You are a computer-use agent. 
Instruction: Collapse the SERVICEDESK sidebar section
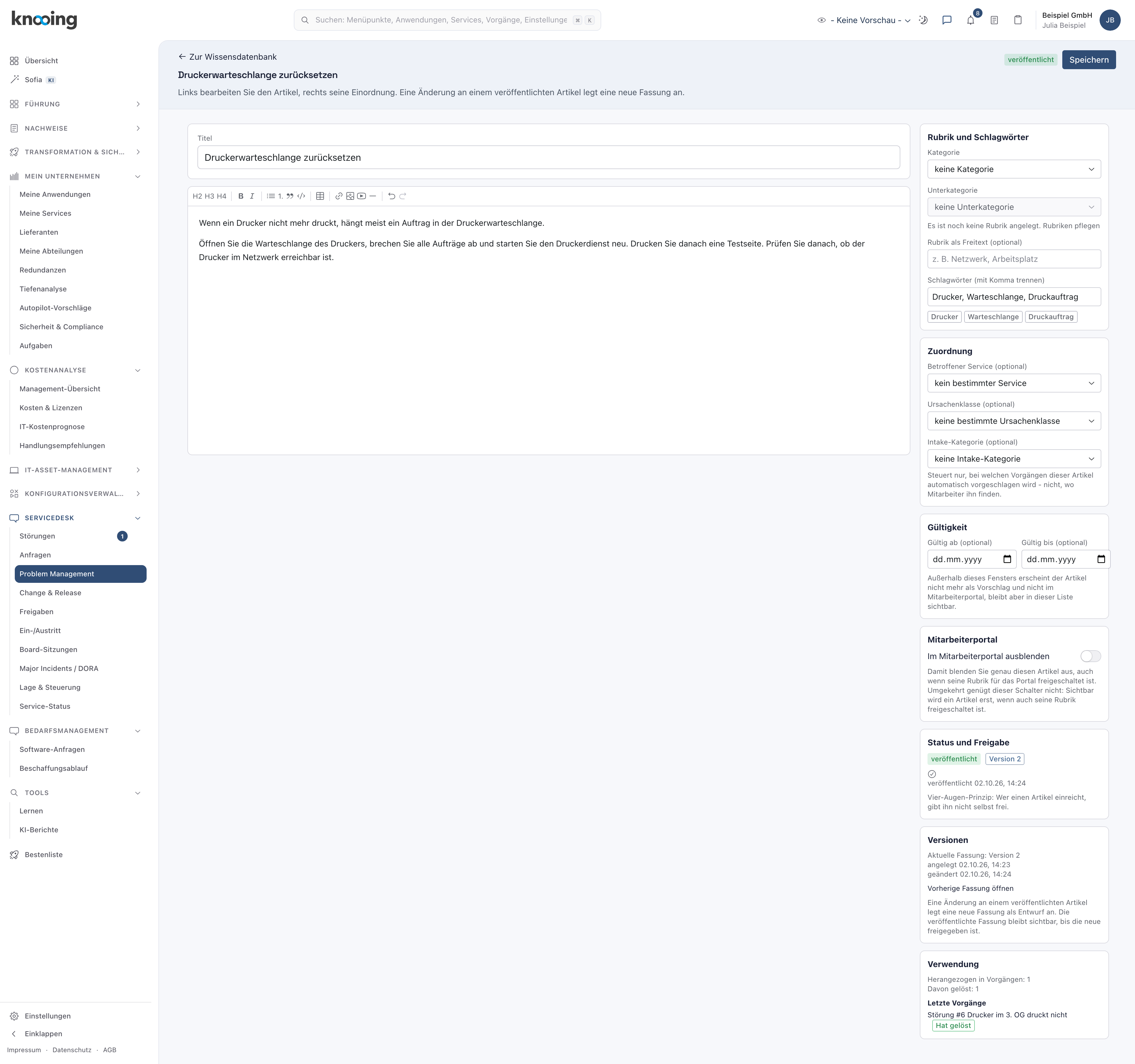75,518
